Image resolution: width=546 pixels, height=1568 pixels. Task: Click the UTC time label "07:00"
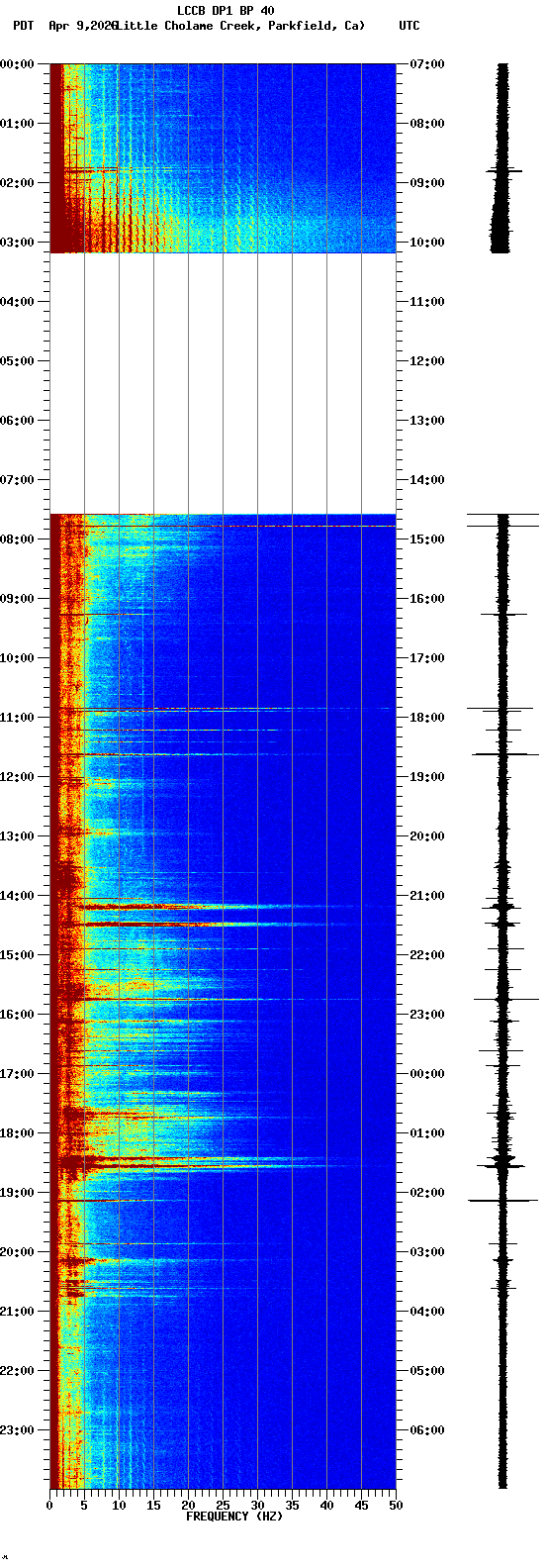[x=427, y=64]
